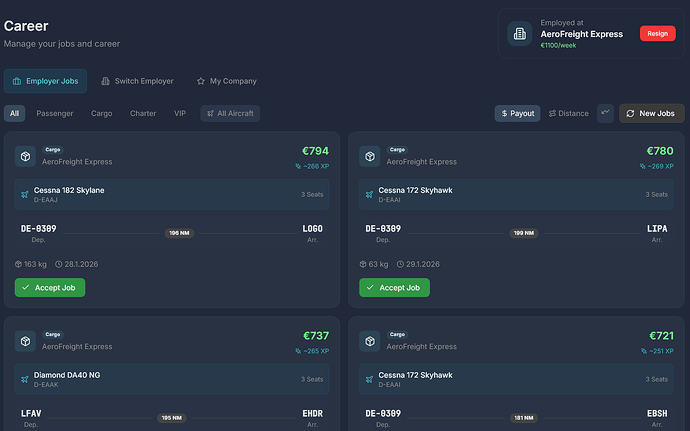This screenshot has width=690, height=431.
Task: Switch to the Switch Employer tab
Action: pos(137,81)
